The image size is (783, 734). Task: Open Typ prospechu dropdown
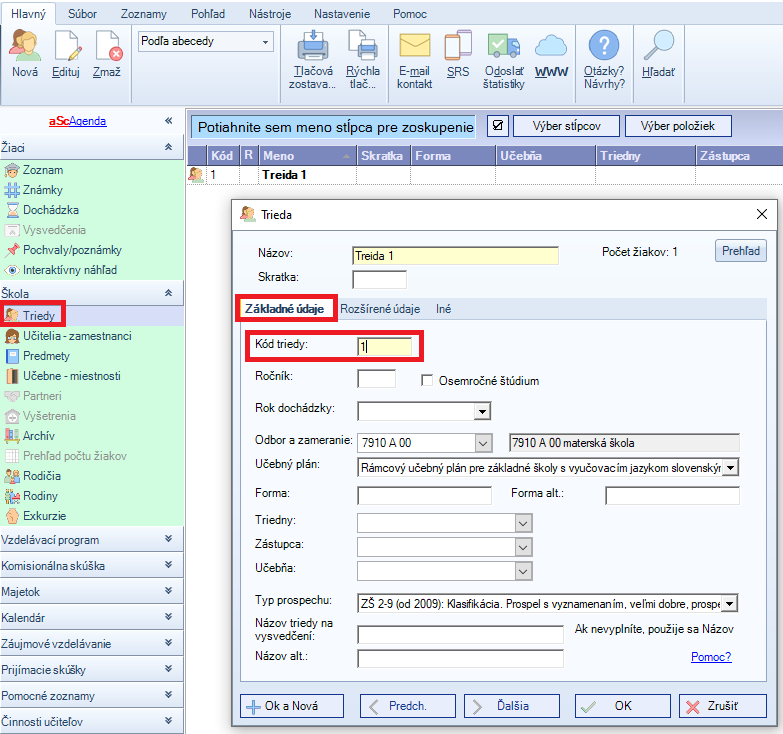(x=730, y=604)
